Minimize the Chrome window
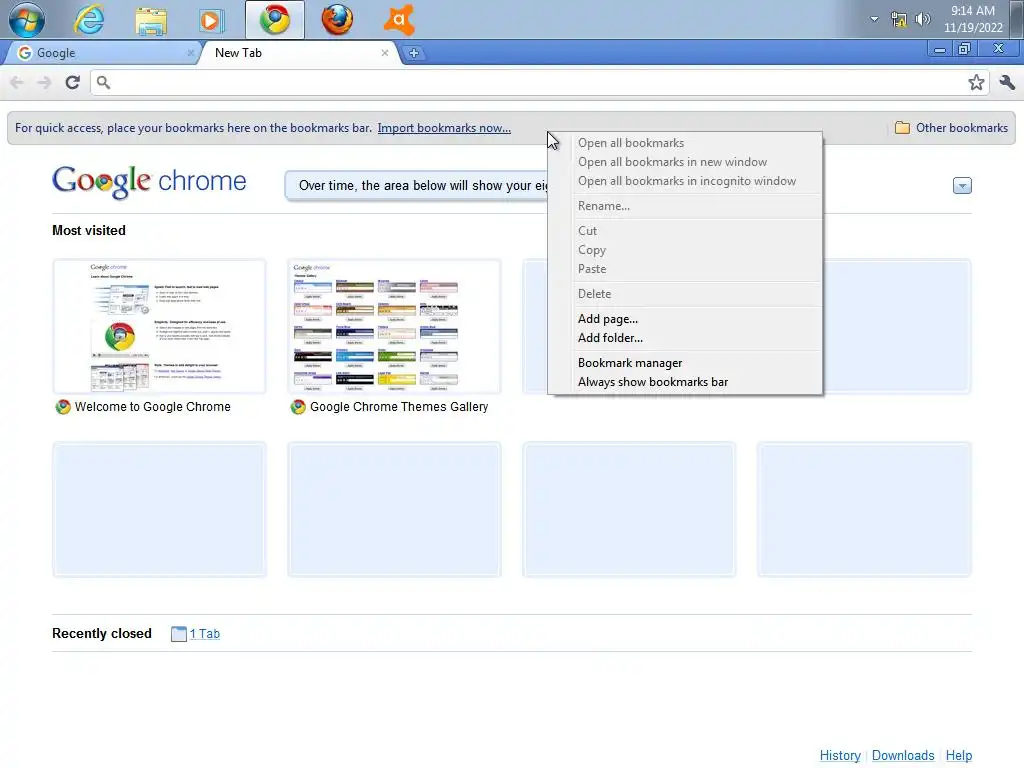 (939, 50)
